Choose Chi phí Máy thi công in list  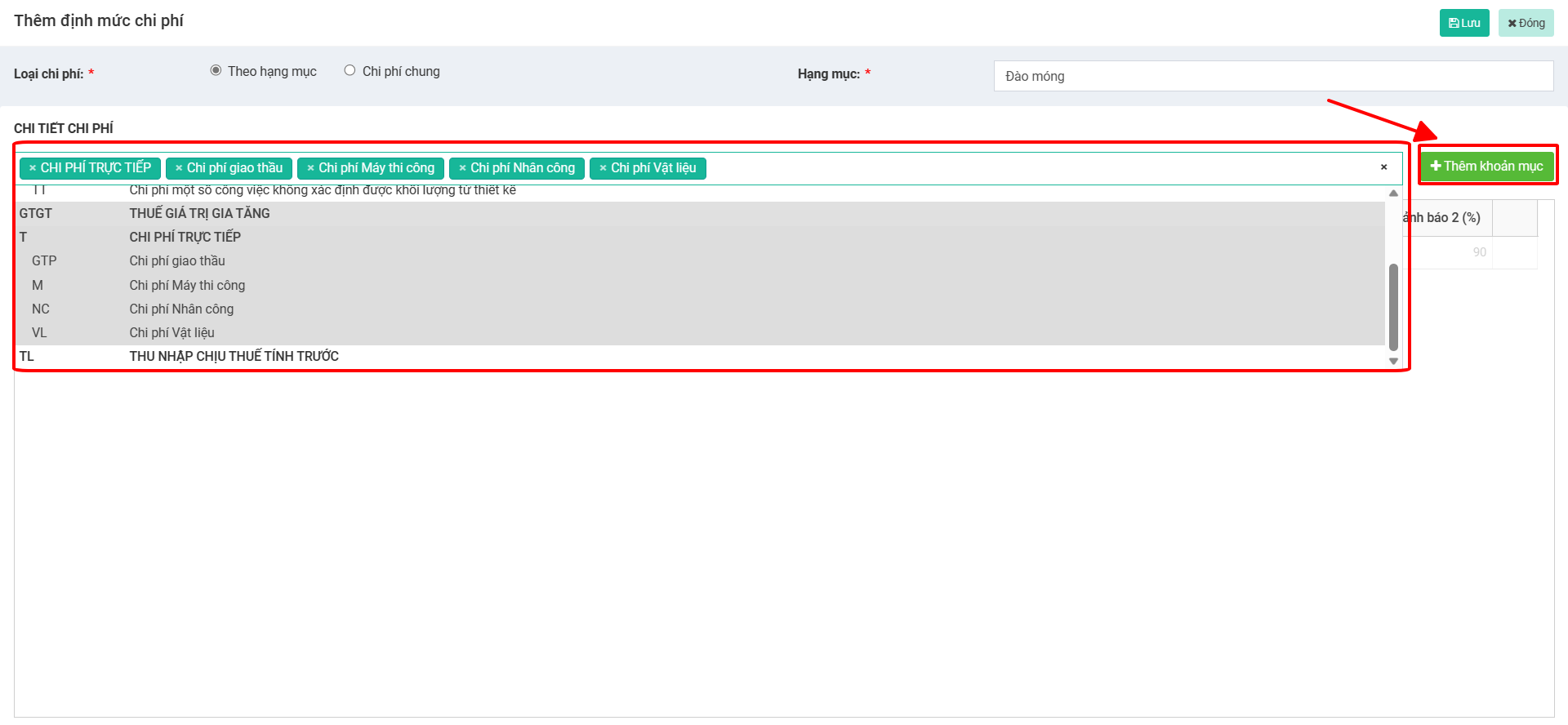pyautogui.click(x=187, y=286)
